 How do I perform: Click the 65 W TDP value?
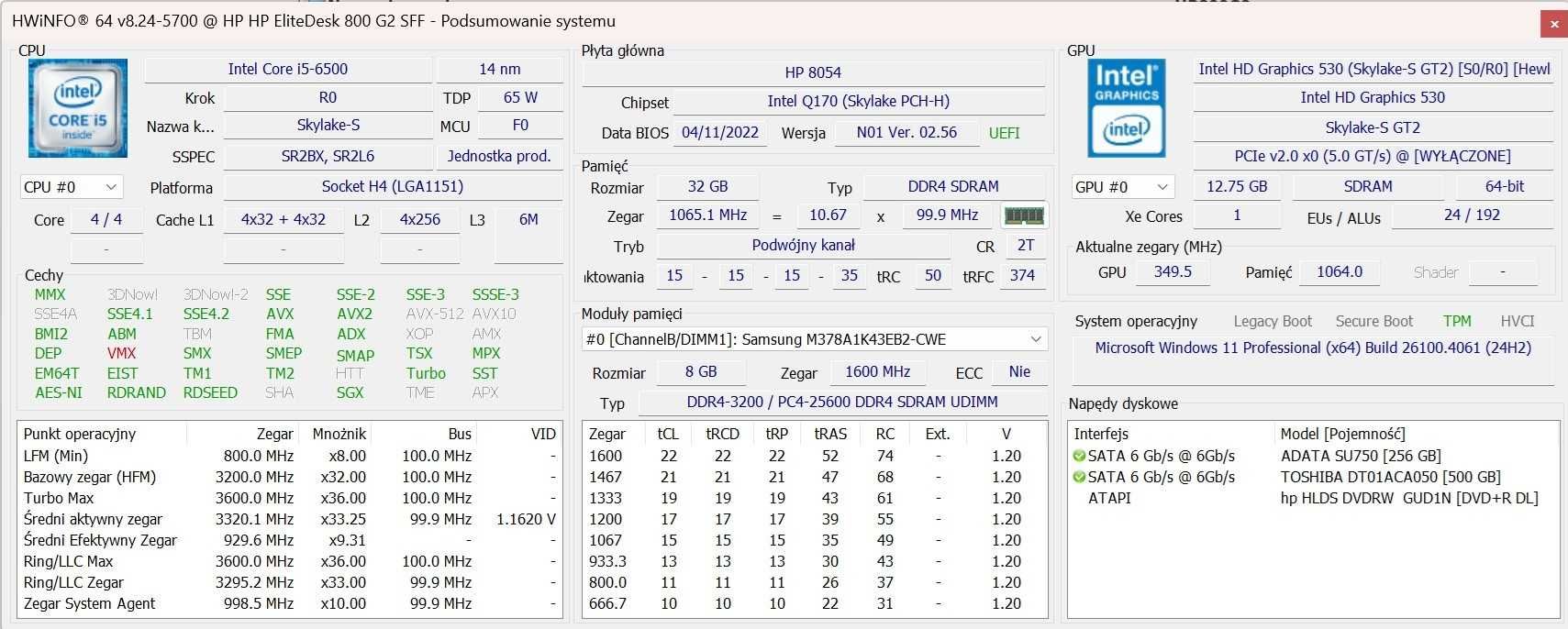[520, 98]
